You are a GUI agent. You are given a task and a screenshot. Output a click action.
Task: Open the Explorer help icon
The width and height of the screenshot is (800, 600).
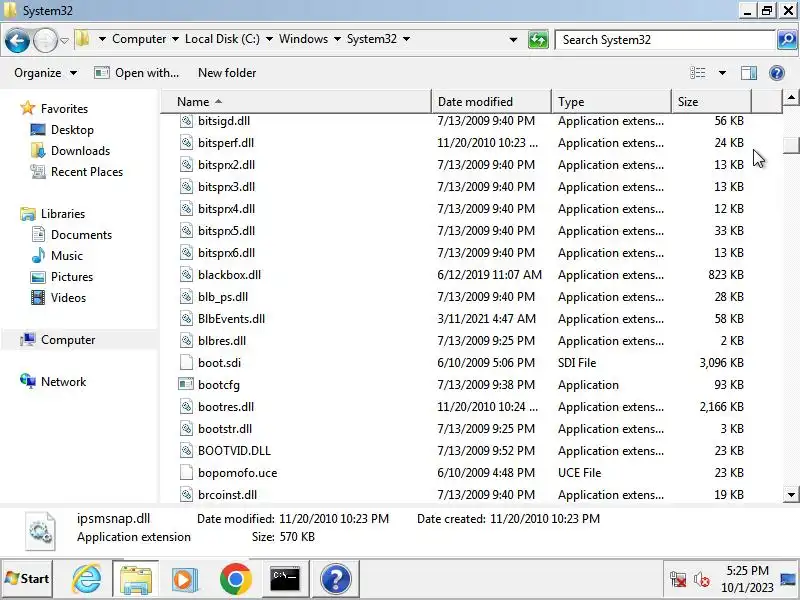[x=777, y=73]
